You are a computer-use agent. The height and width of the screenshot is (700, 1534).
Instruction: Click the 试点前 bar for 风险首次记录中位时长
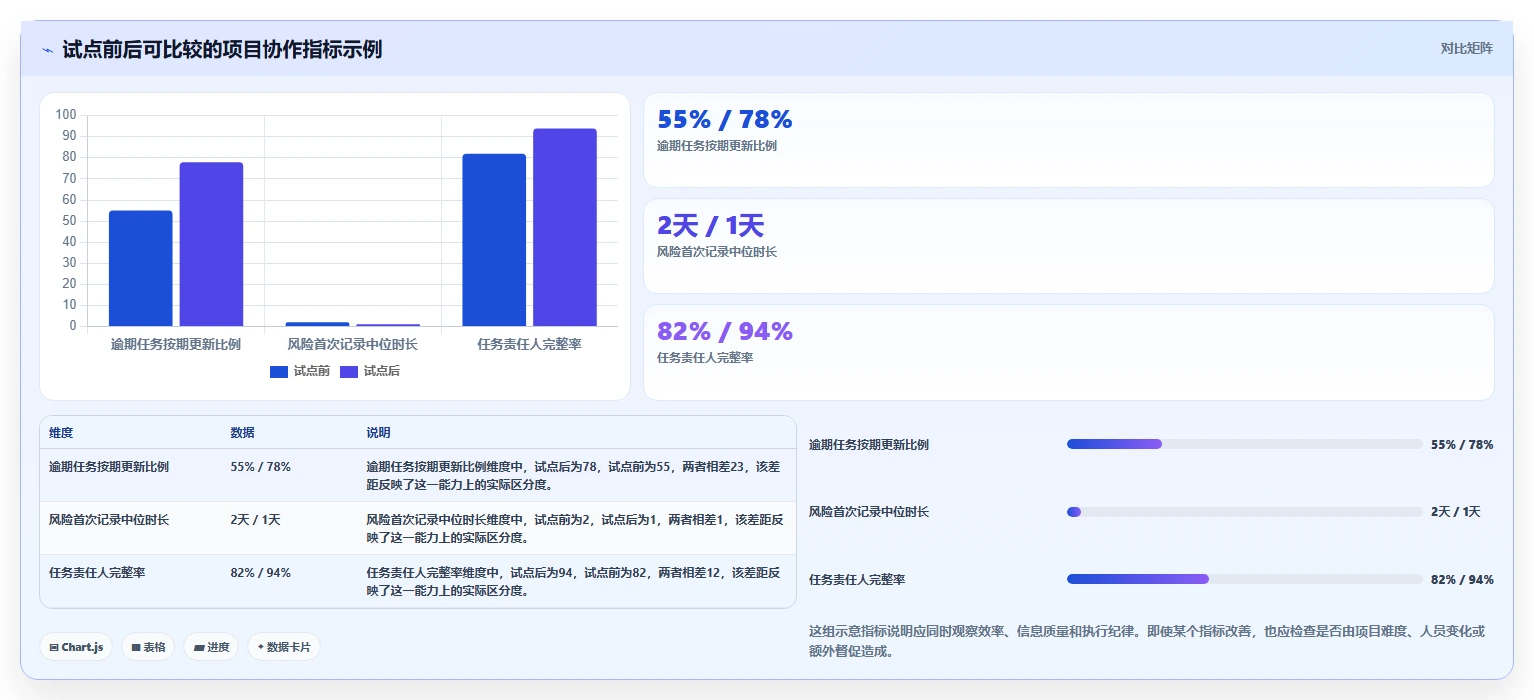point(318,324)
